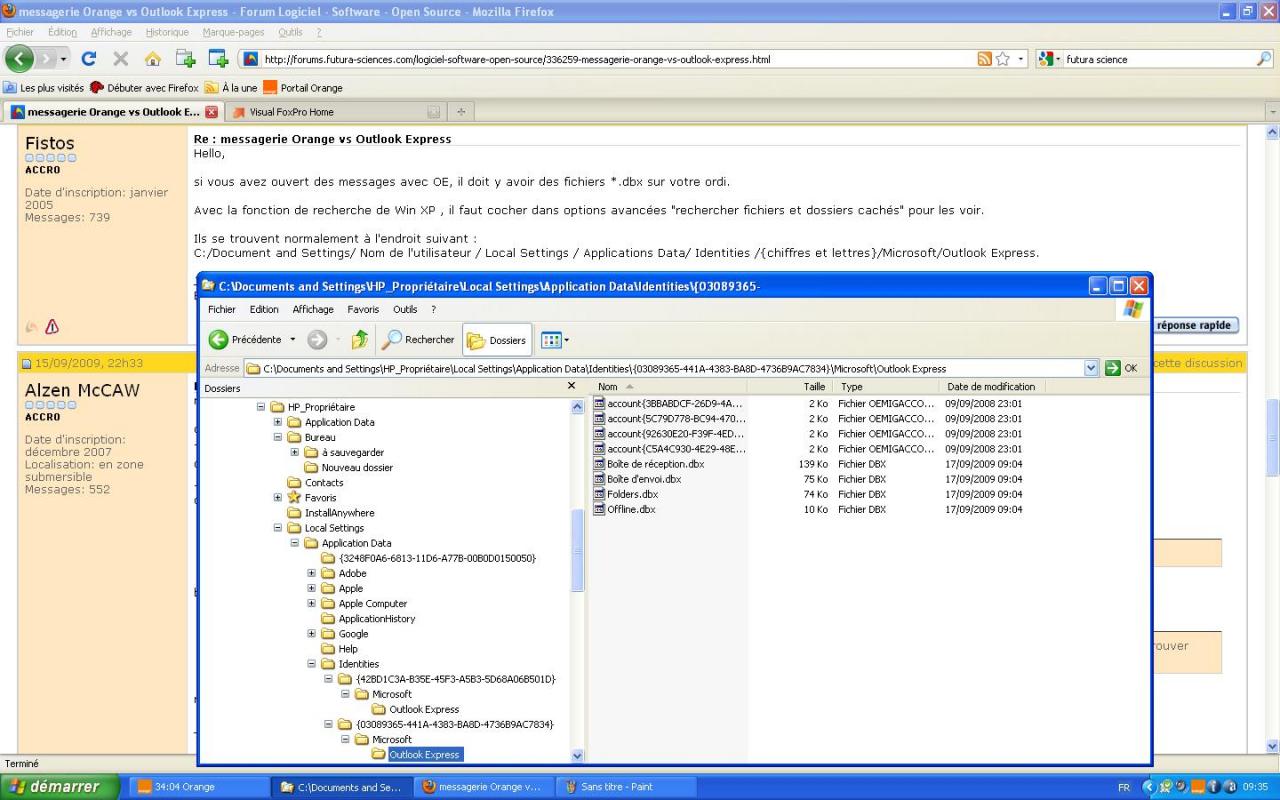Collapse the Bureau tree node

(278, 437)
